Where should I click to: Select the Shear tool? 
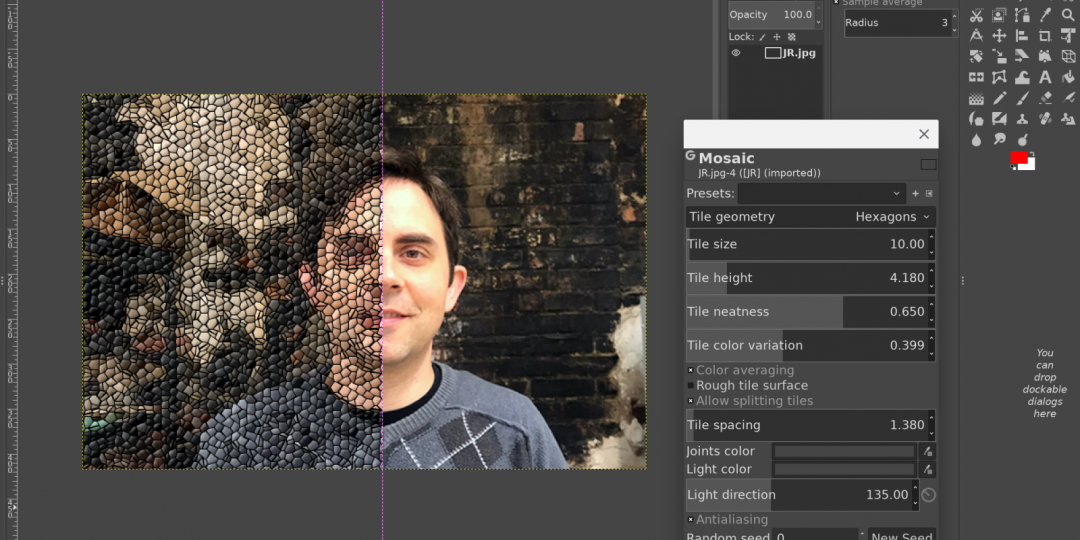(1022, 56)
